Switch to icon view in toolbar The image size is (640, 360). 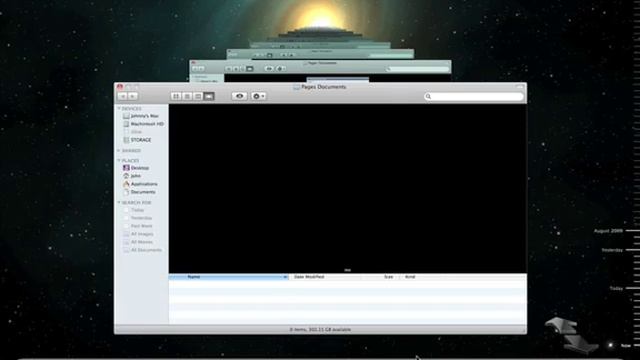[x=176, y=96]
